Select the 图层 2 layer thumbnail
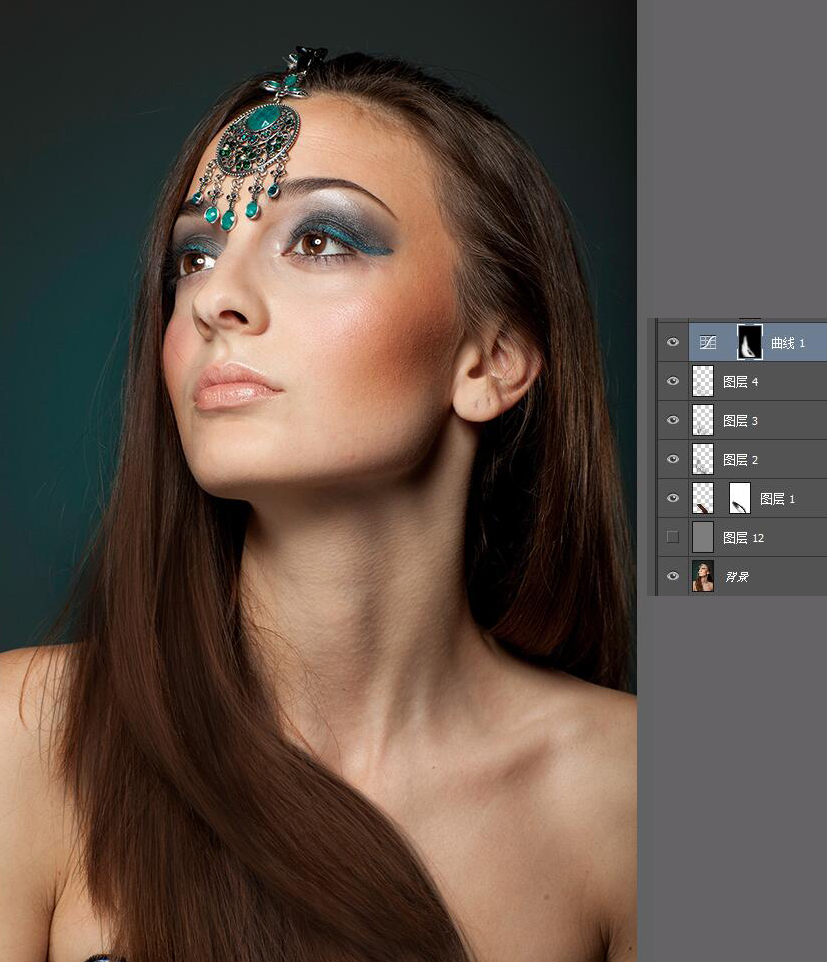The image size is (827, 962). click(702, 459)
